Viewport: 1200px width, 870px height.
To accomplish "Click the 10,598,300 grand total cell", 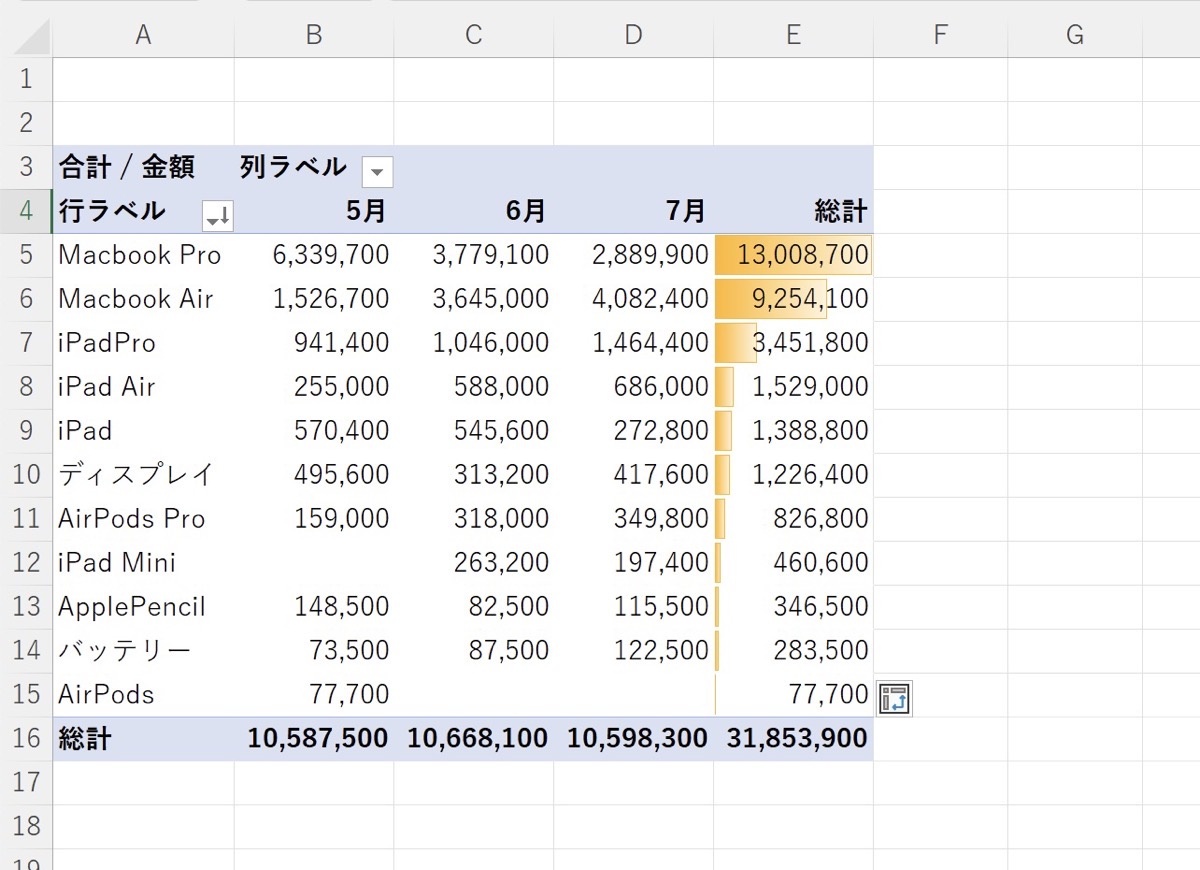I will tap(634, 739).
